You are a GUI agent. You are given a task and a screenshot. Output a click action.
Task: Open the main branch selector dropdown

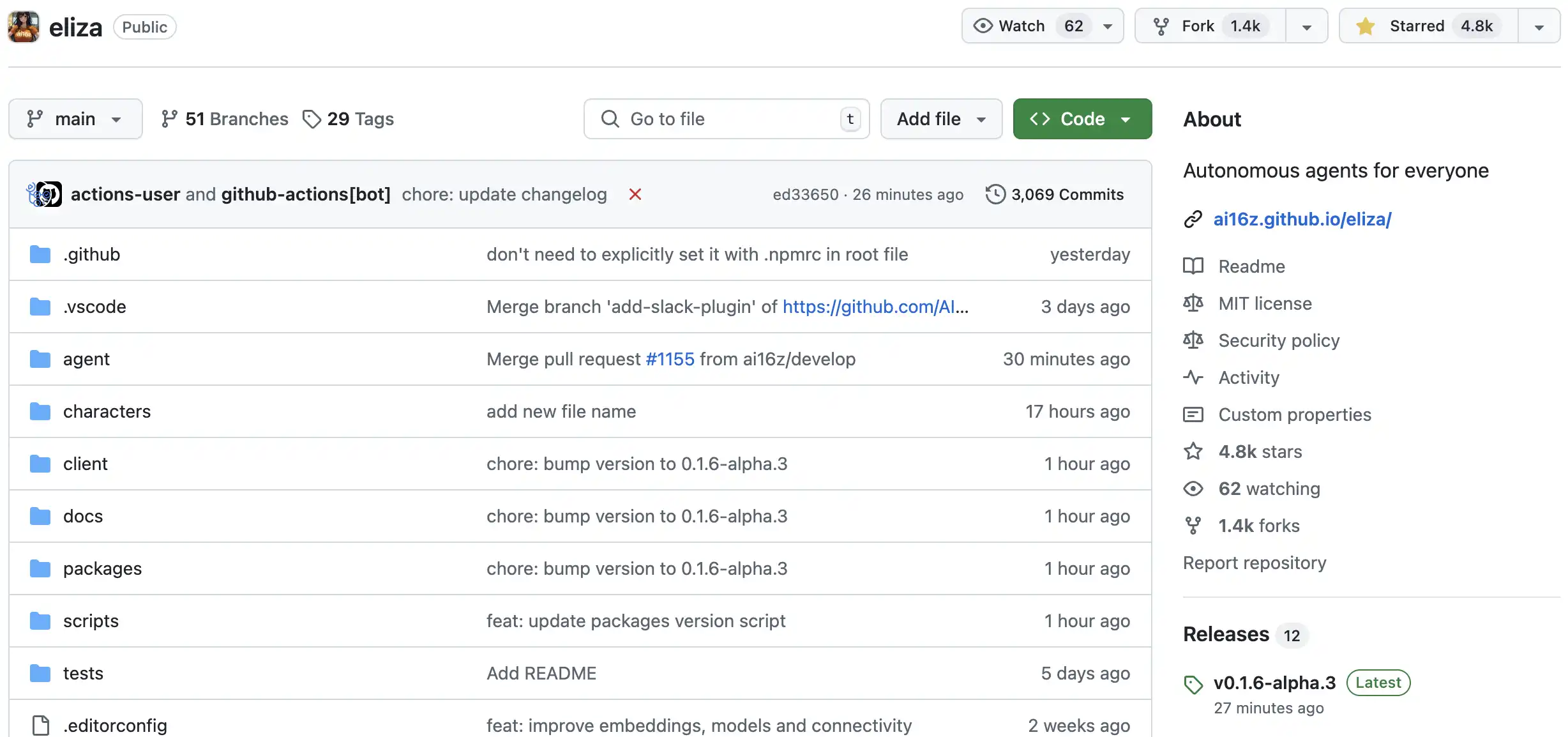(x=75, y=119)
